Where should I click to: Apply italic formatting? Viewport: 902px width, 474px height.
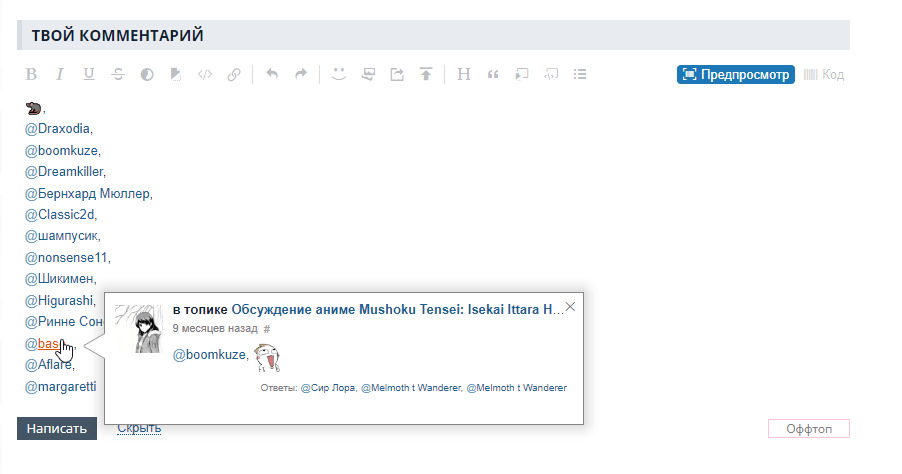click(x=60, y=74)
